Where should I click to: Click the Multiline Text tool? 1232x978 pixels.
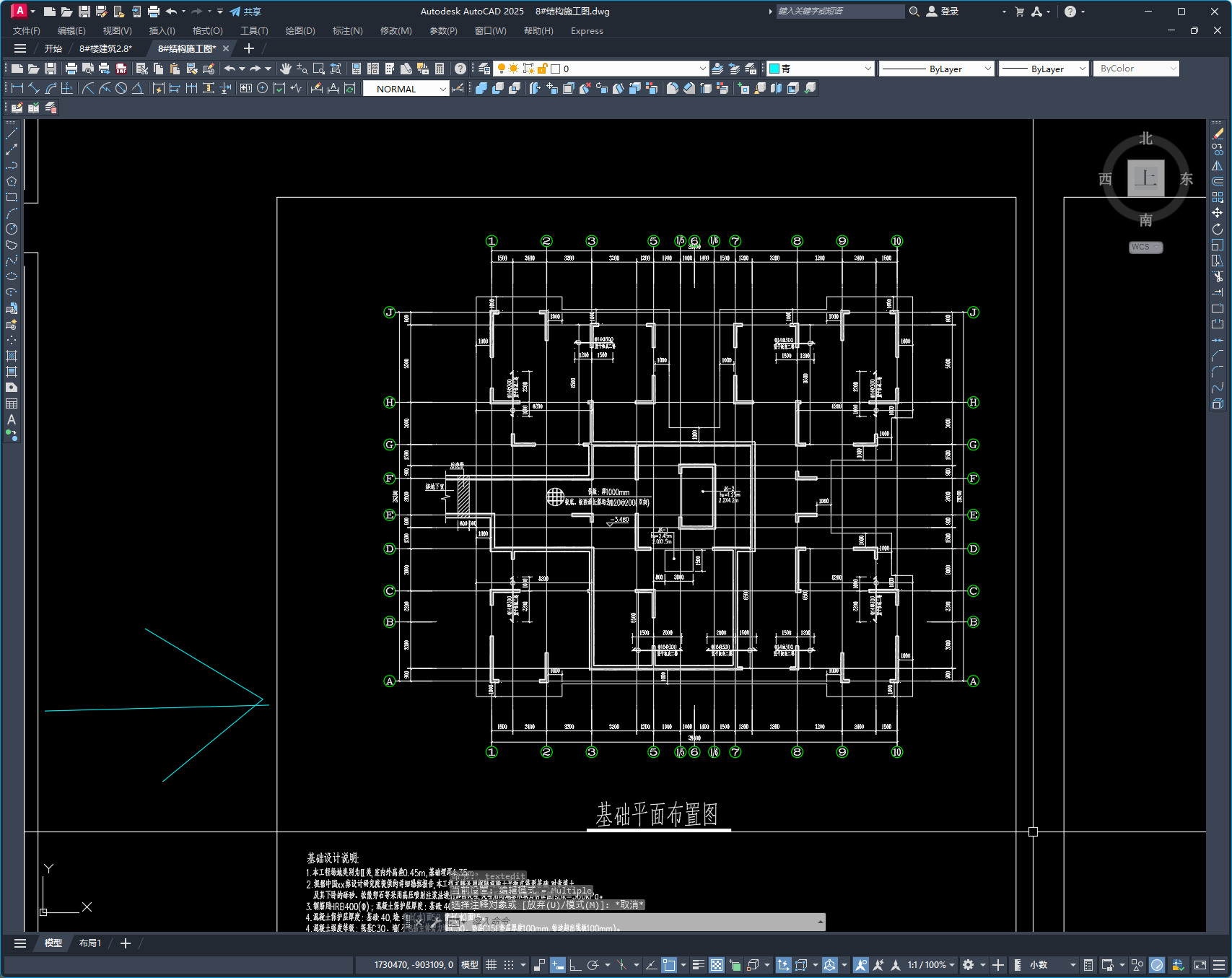pyautogui.click(x=12, y=419)
